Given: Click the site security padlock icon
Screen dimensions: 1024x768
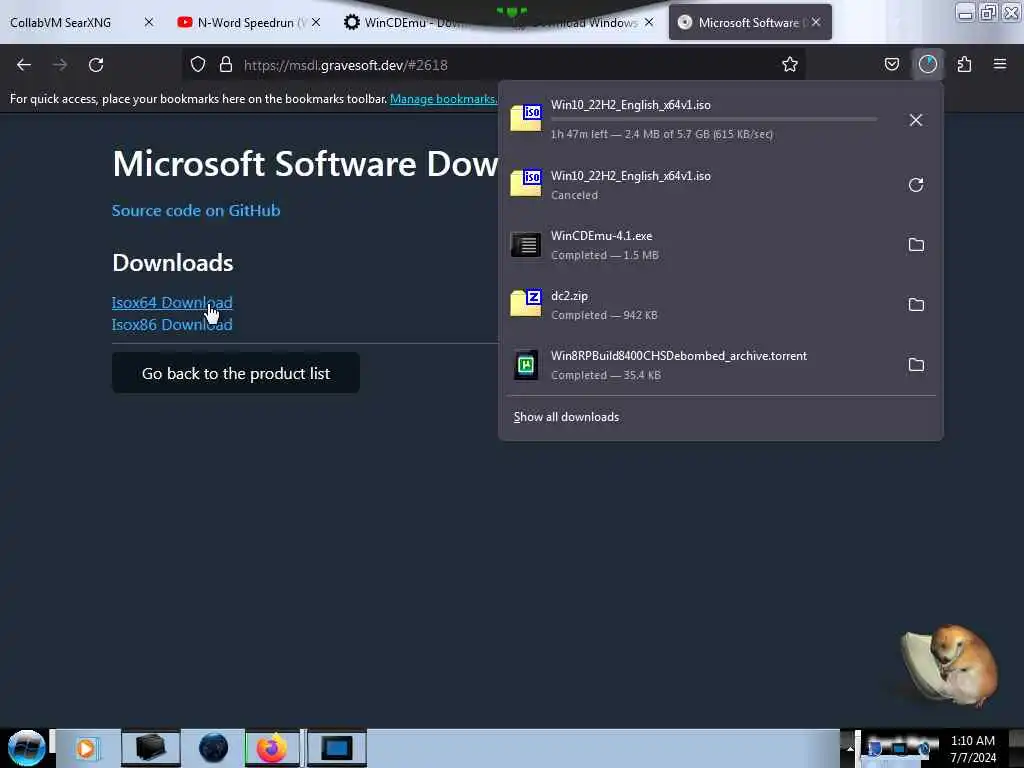Looking at the screenshot, I should (x=226, y=65).
